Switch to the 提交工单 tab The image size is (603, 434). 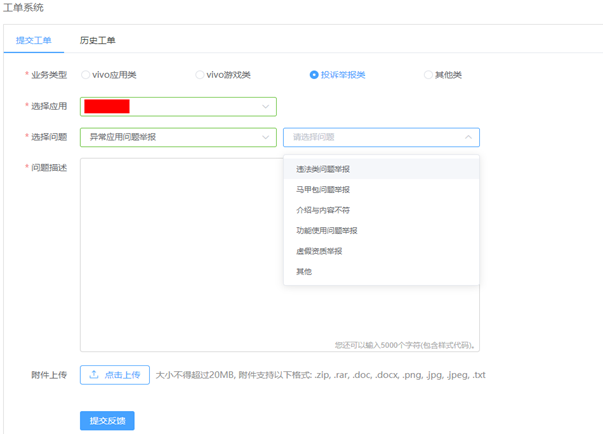33,40
